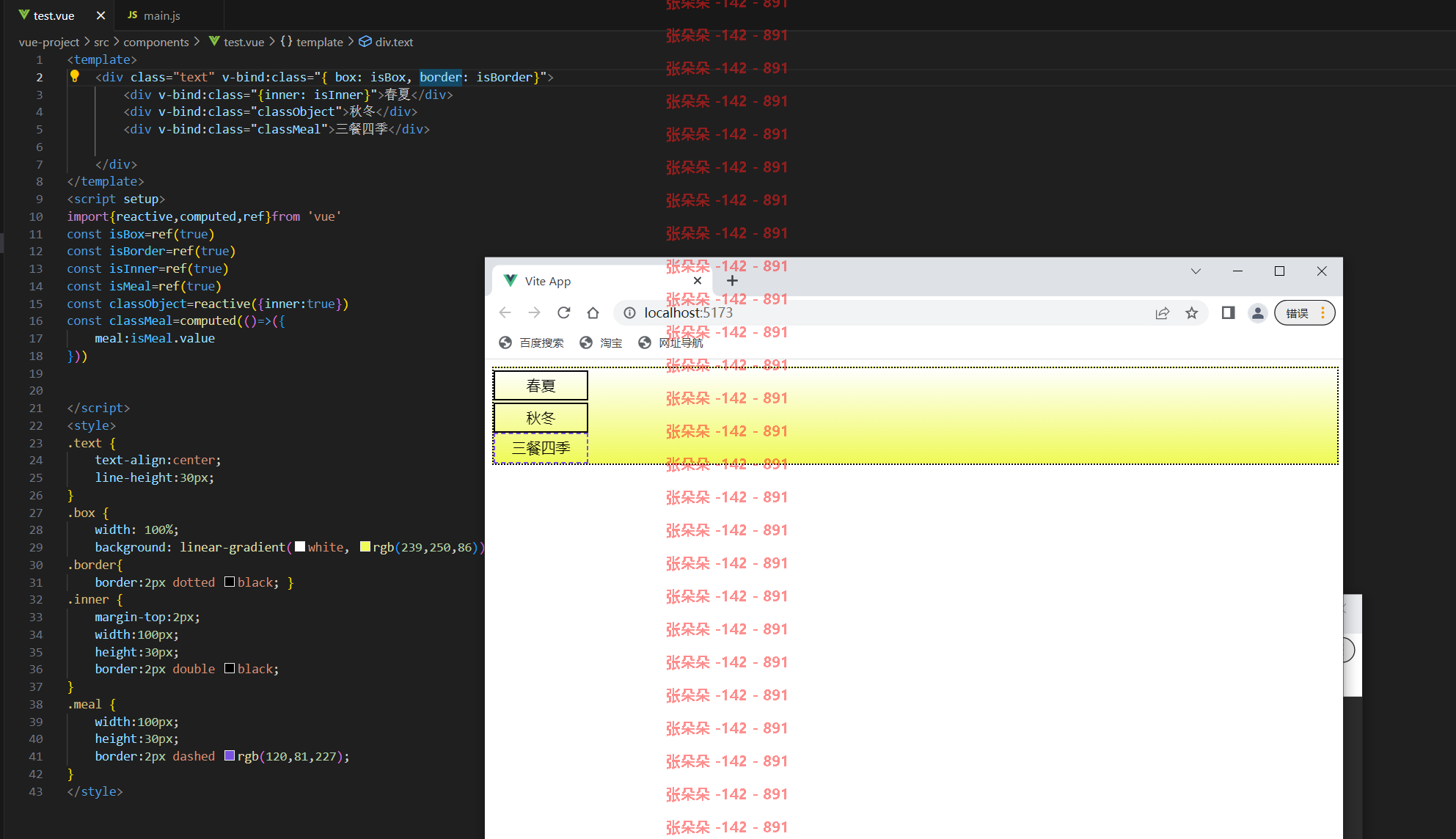Select div.text breadcrumb item

(x=387, y=42)
